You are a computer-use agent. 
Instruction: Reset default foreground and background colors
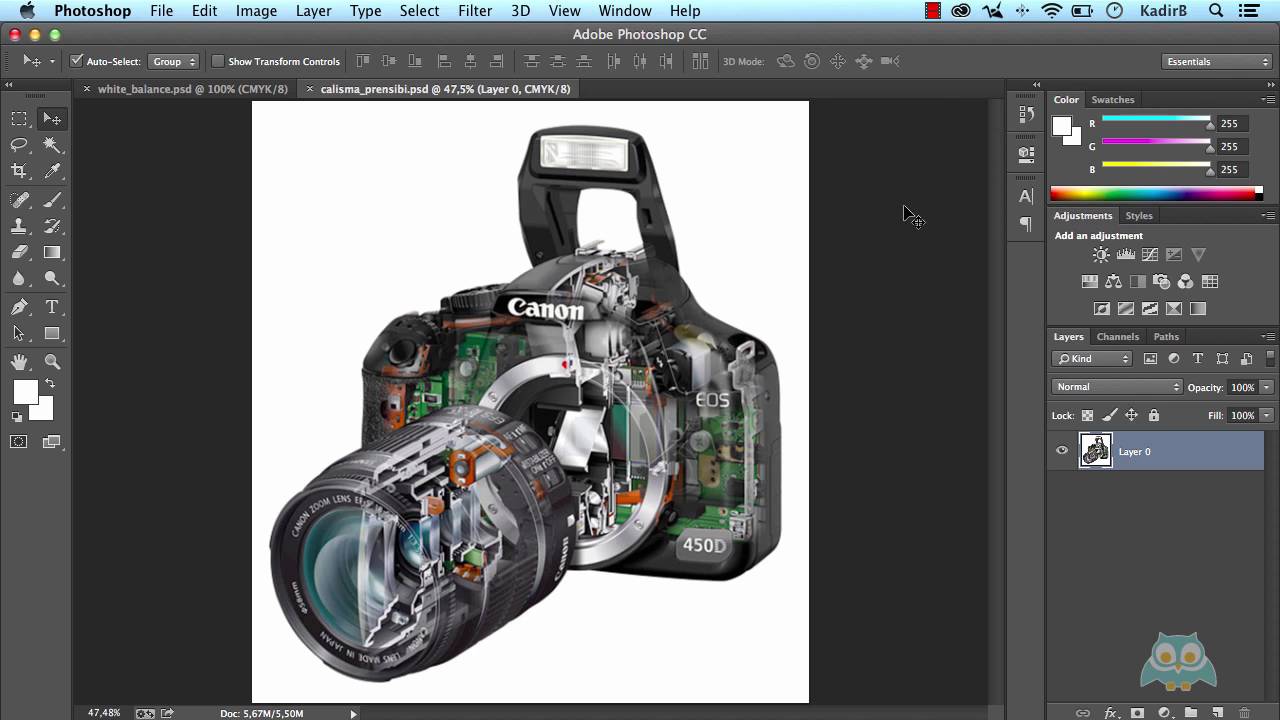[16, 417]
